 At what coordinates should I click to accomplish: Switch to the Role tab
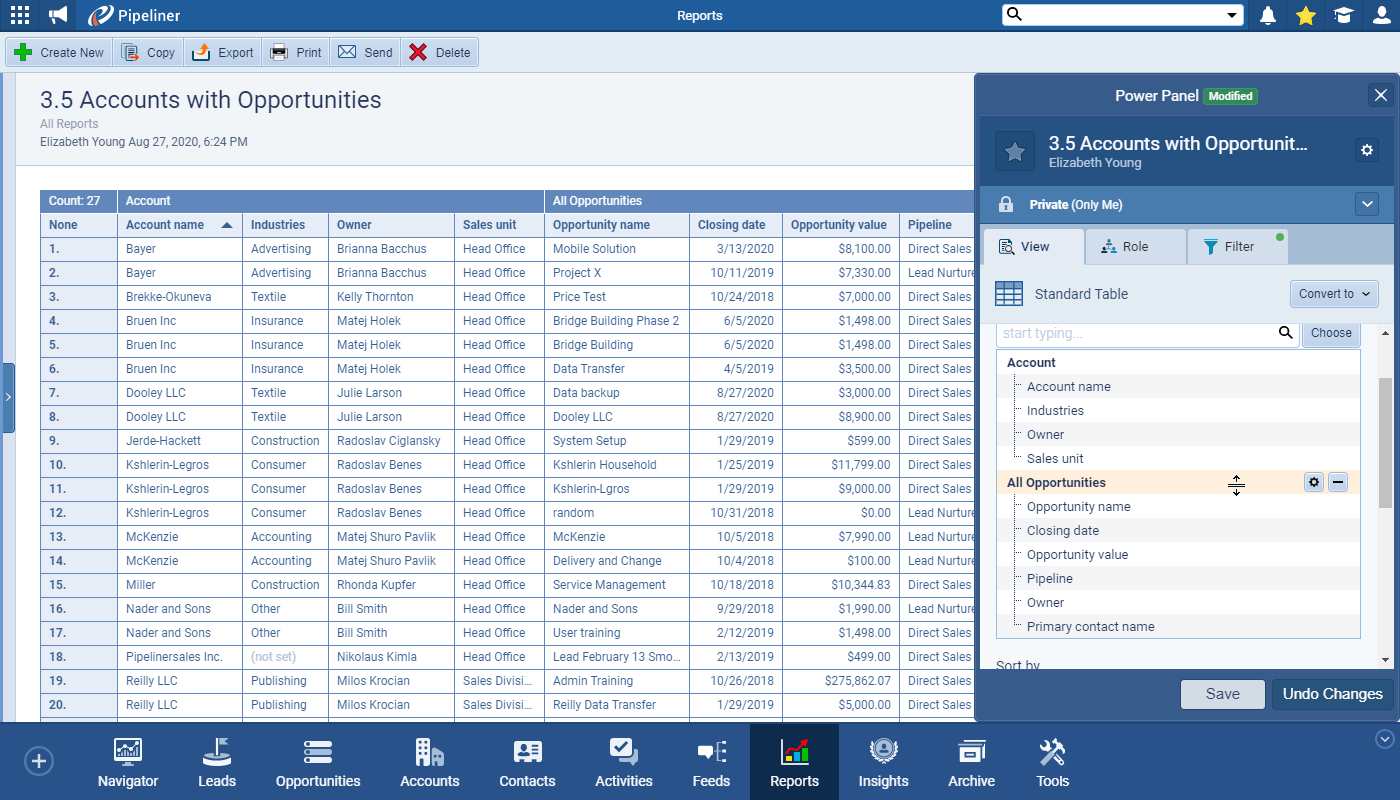(x=1134, y=247)
